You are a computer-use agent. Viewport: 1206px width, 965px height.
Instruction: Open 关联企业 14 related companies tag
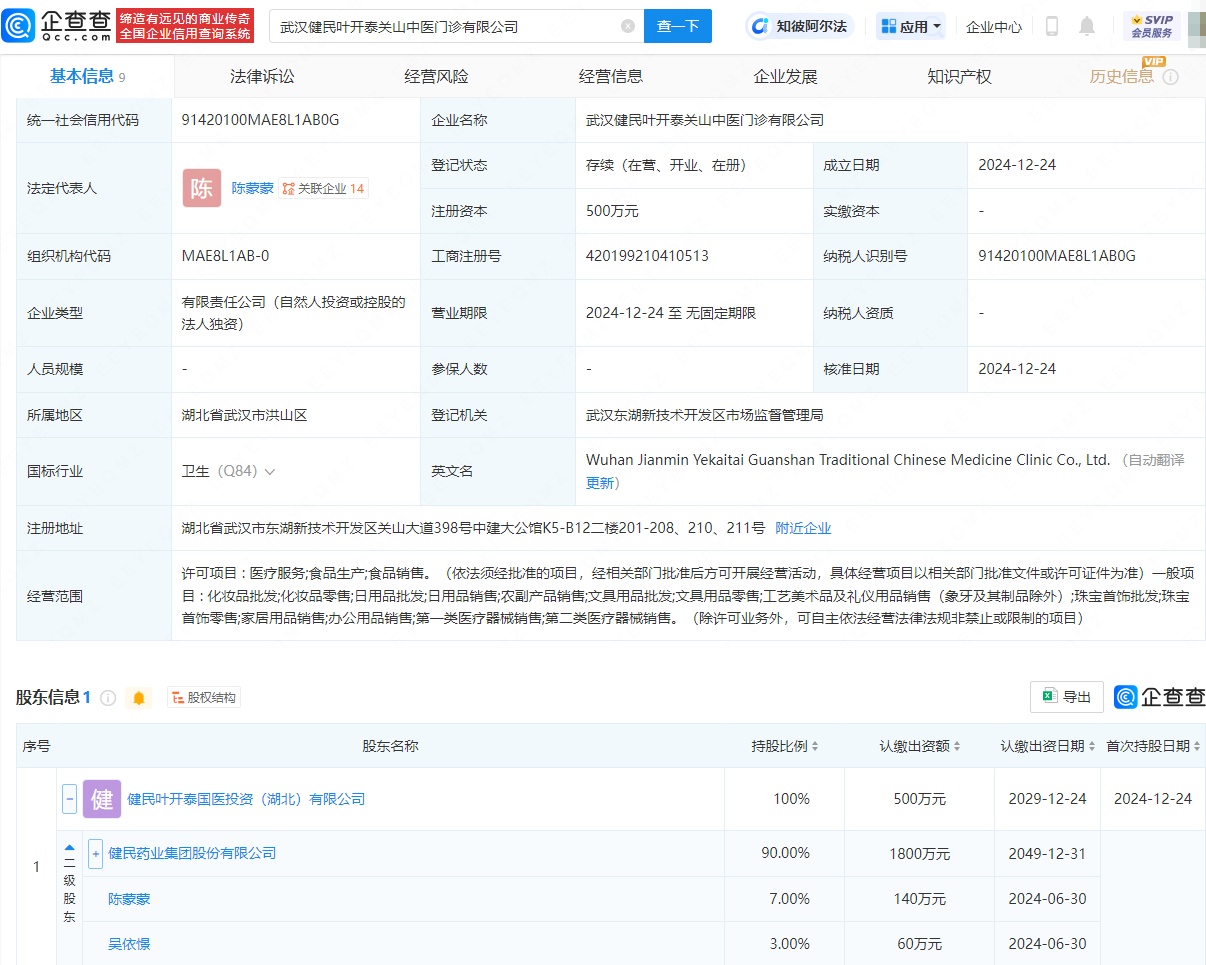coord(323,188)
